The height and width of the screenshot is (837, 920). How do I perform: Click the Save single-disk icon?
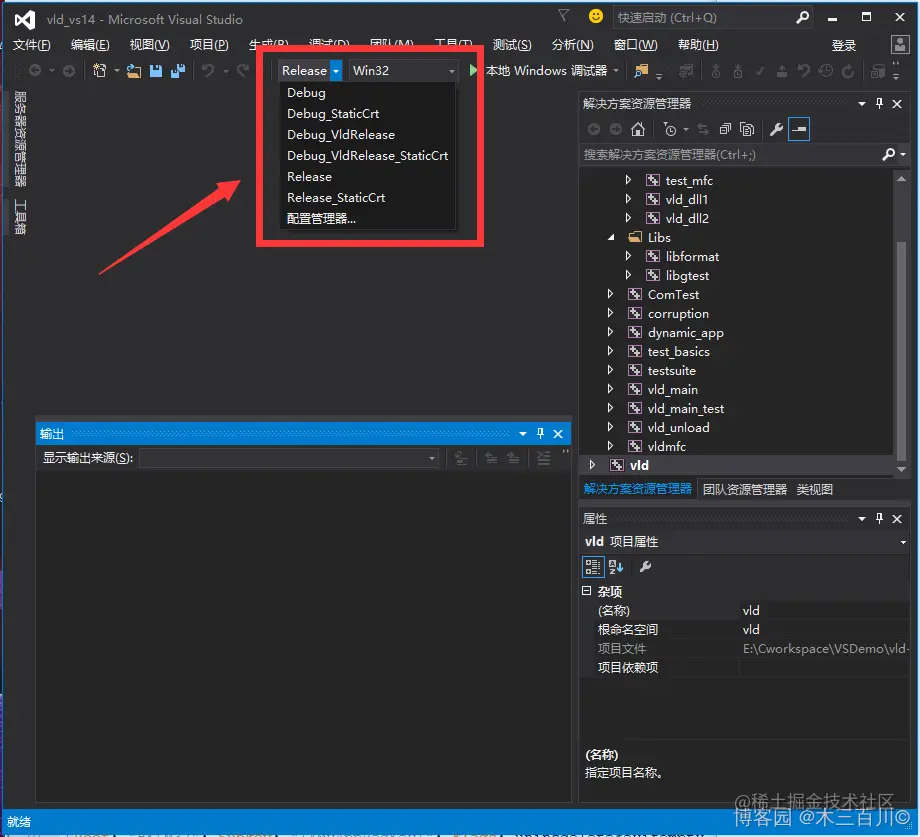(155, 71)
